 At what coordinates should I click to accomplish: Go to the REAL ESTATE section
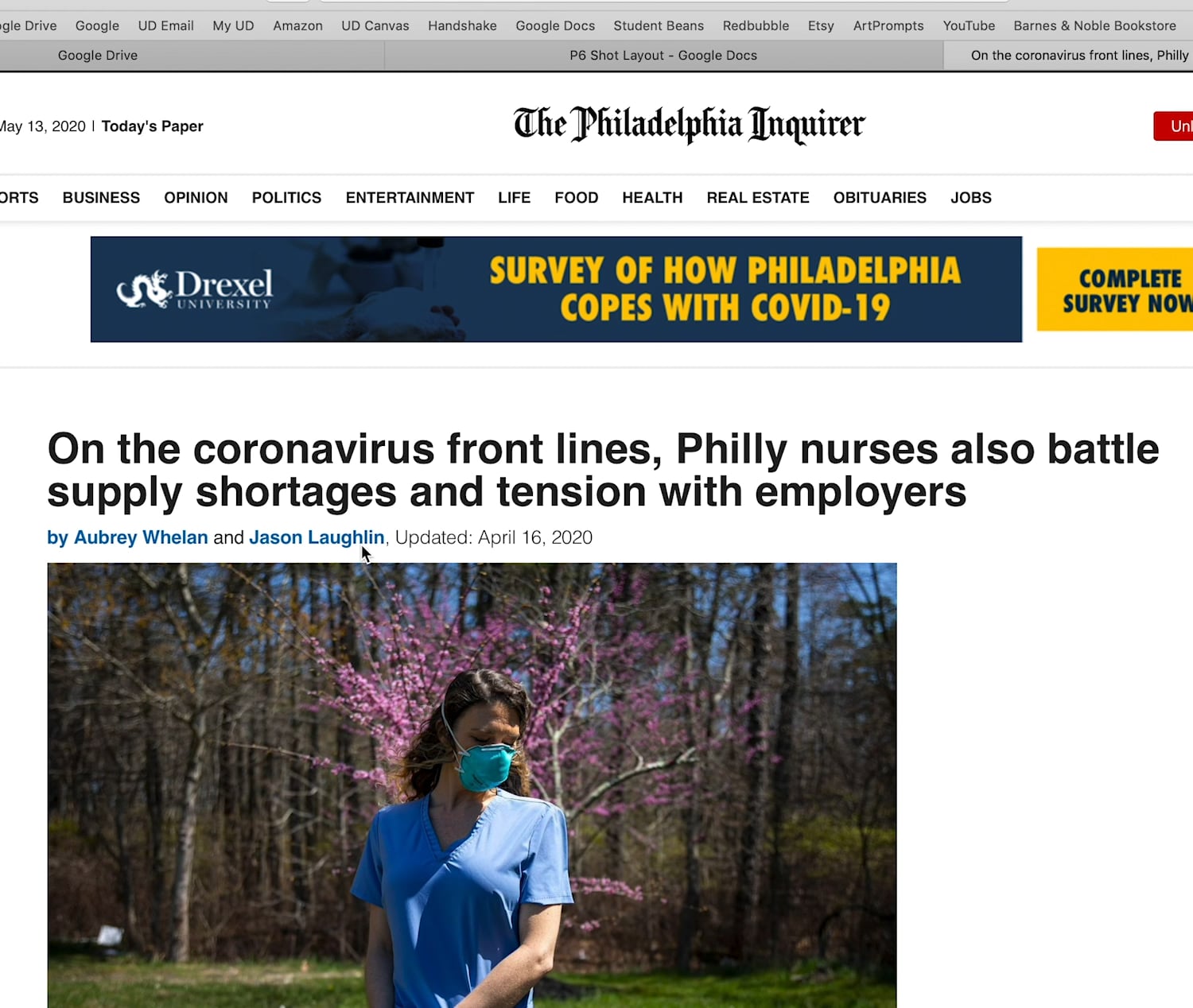pos(758,197)
